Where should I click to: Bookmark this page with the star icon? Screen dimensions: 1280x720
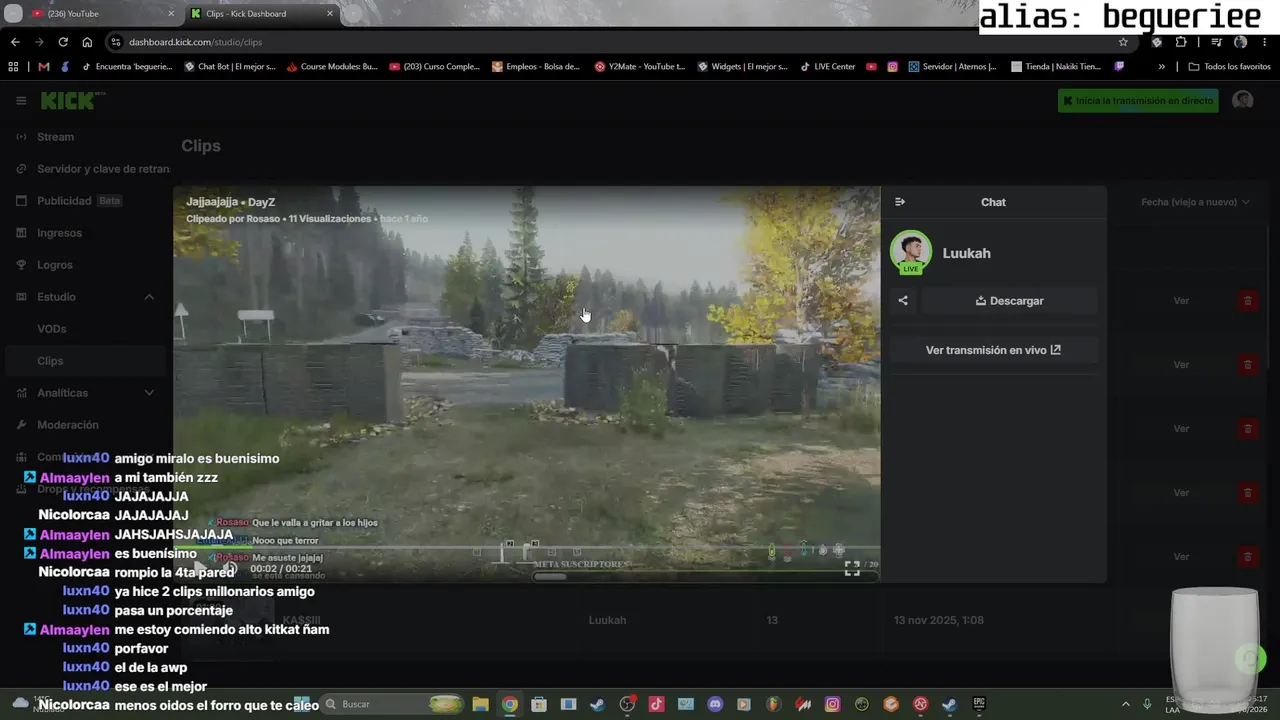(1123, 42)
